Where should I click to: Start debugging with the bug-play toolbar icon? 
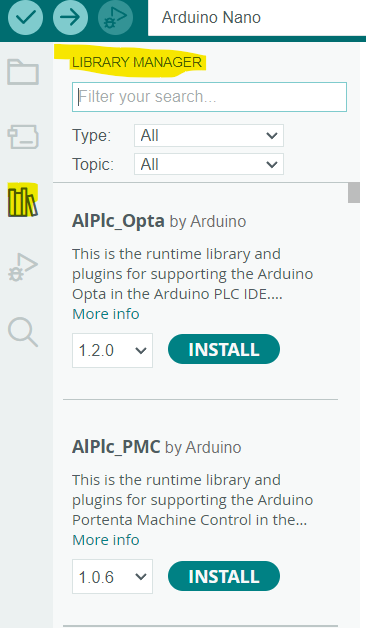[115, 17]
